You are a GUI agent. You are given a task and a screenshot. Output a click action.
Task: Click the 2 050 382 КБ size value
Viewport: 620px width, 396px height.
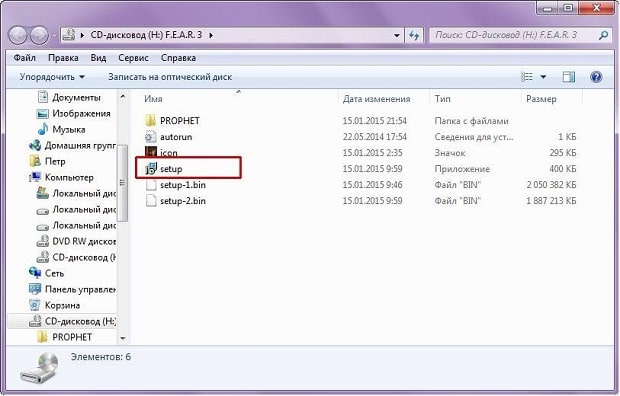pyautogui.click(x=551, y=185)
